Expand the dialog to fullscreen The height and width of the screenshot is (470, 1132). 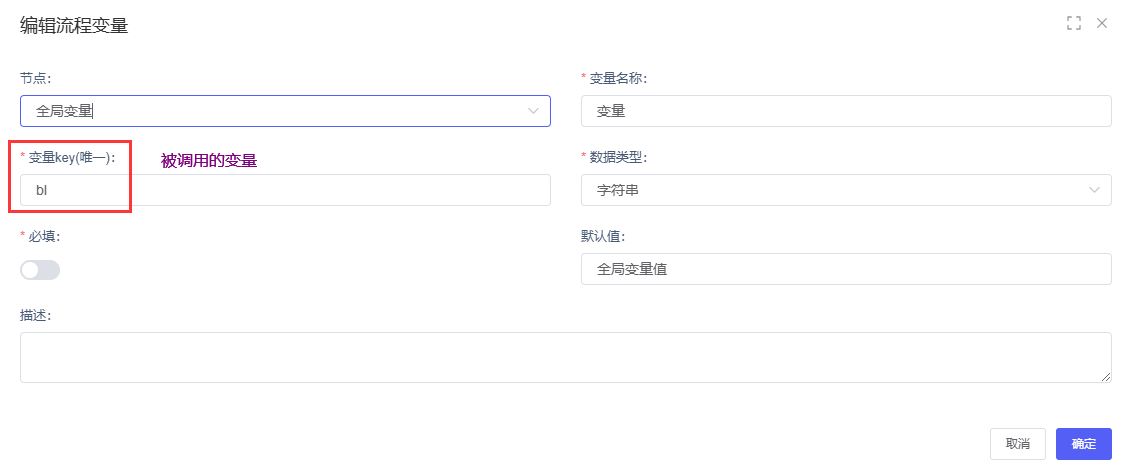(x=1074, y=23)
